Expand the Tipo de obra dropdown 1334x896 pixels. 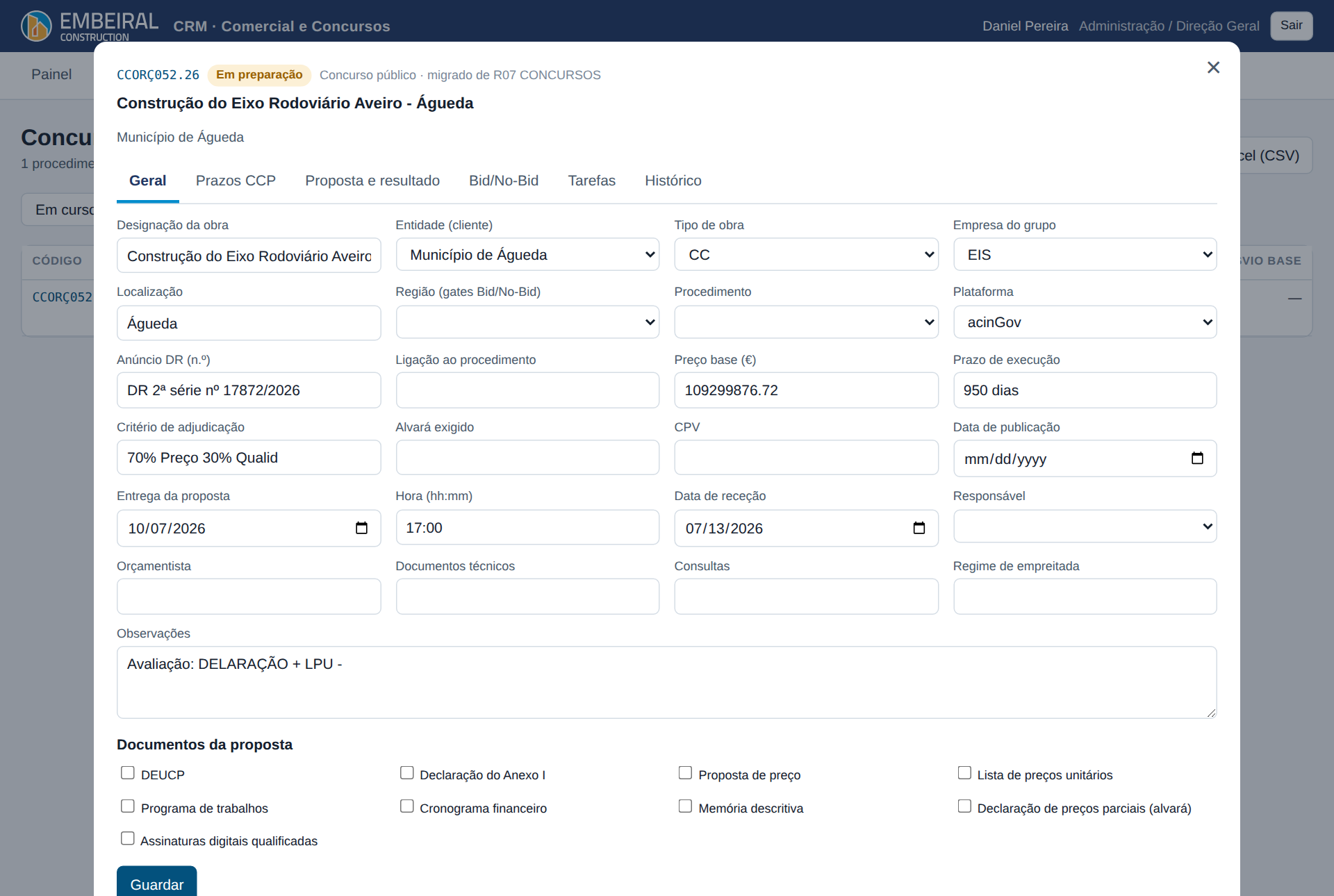[806, 255]
